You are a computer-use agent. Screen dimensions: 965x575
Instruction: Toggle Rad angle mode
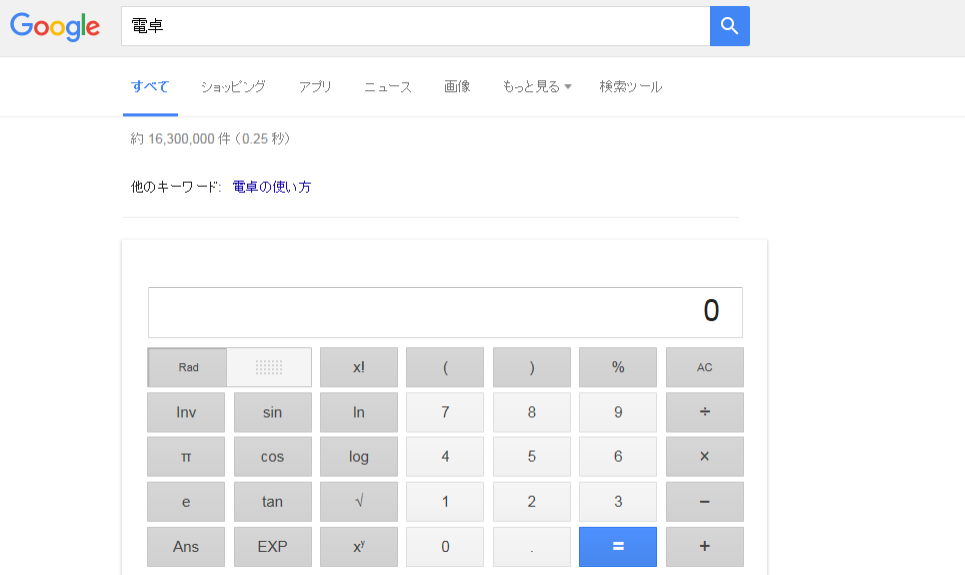click(188, 367)
